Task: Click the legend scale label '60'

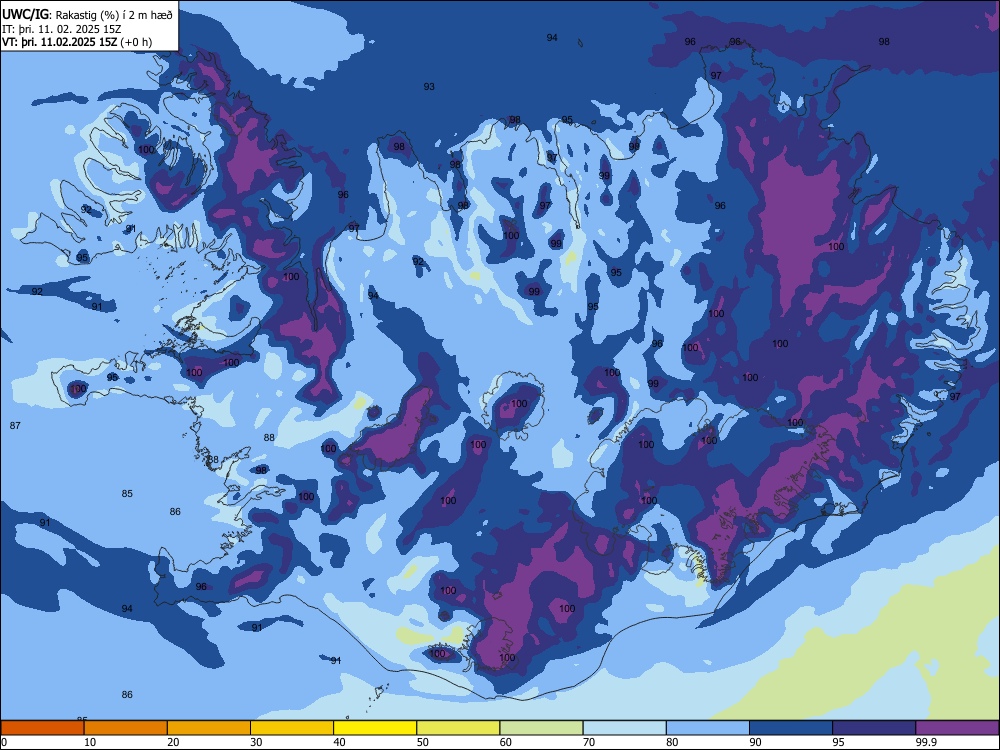Action: (x=506, y=742)
